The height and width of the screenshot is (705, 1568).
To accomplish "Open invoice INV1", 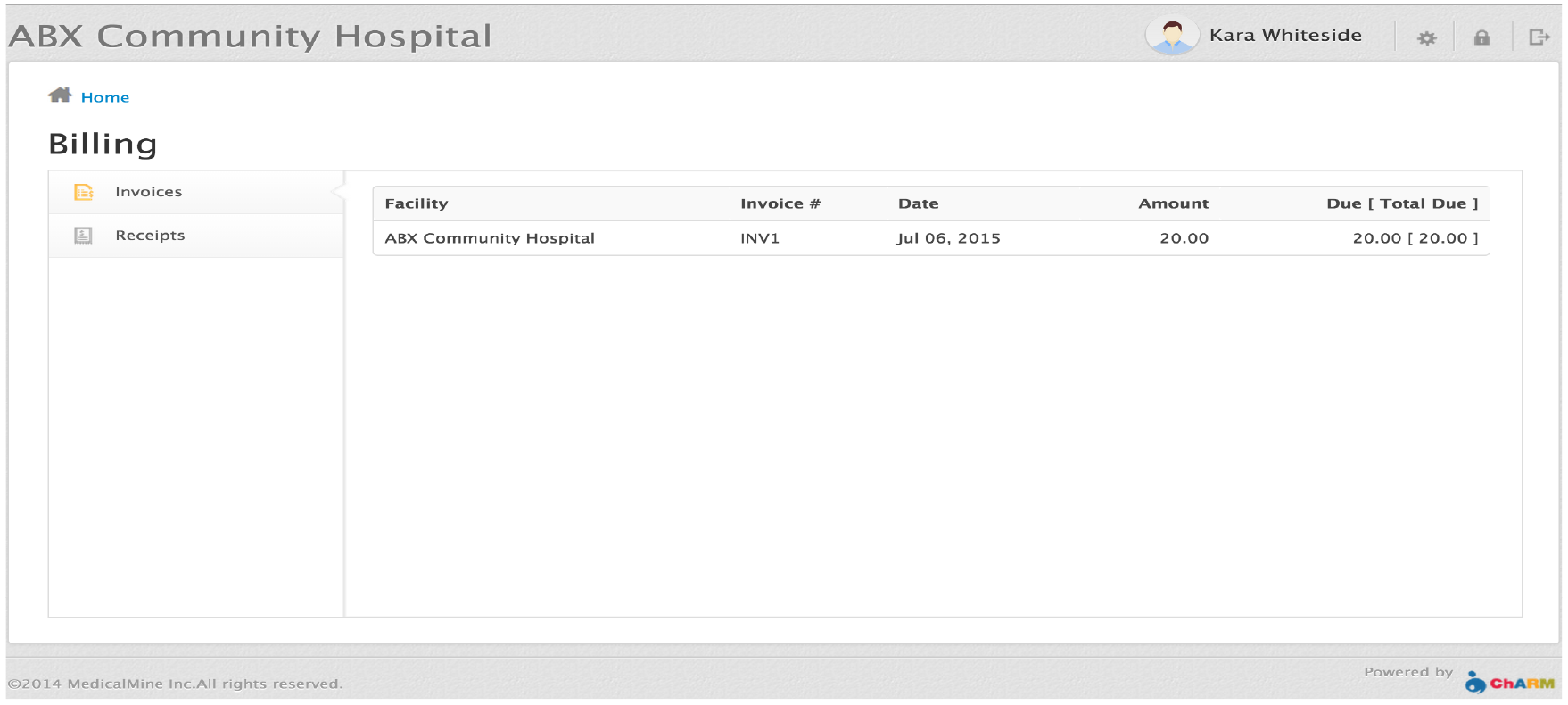I will 759,238.
